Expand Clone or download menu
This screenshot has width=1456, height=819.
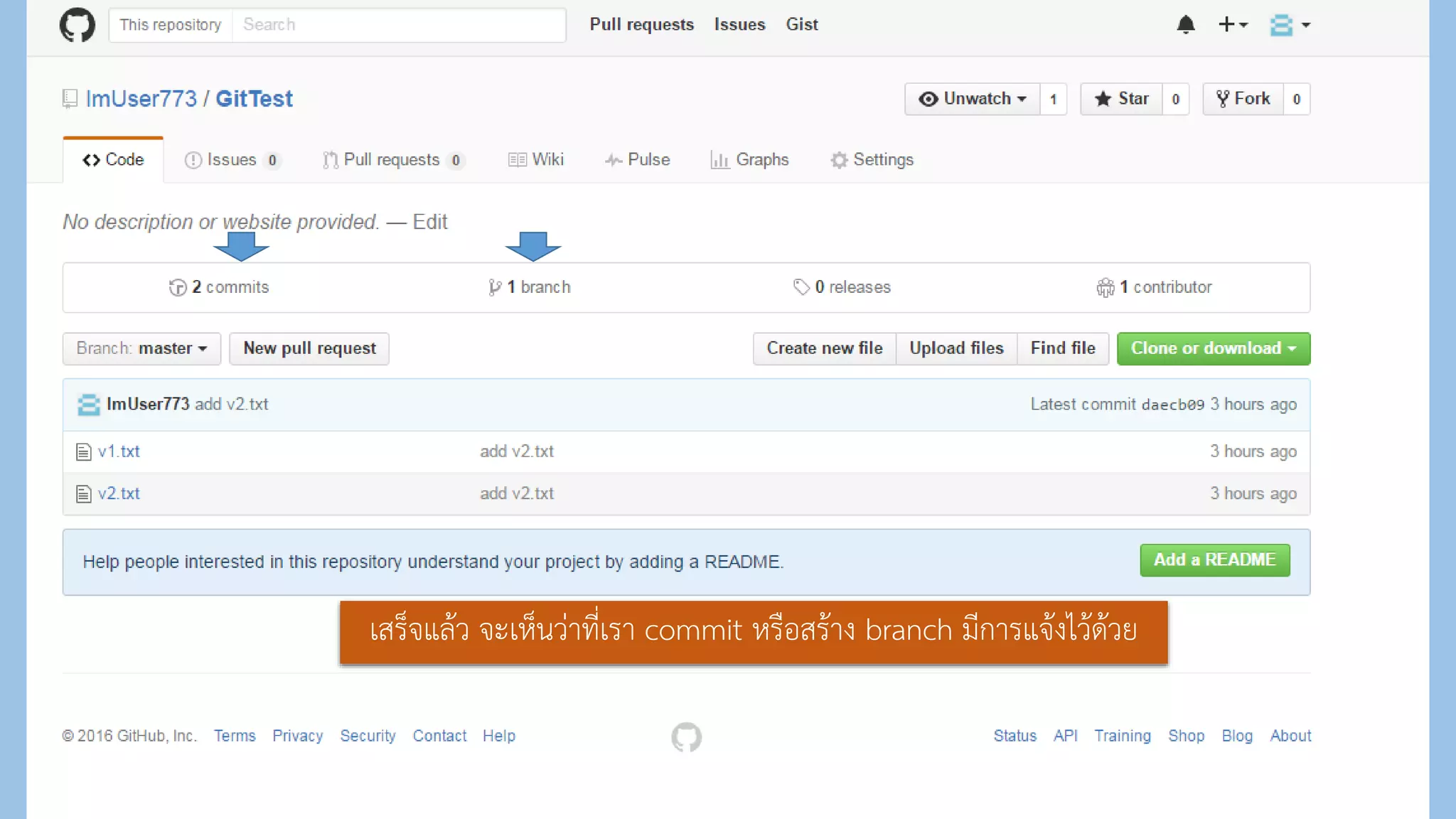coord(1214,348)
